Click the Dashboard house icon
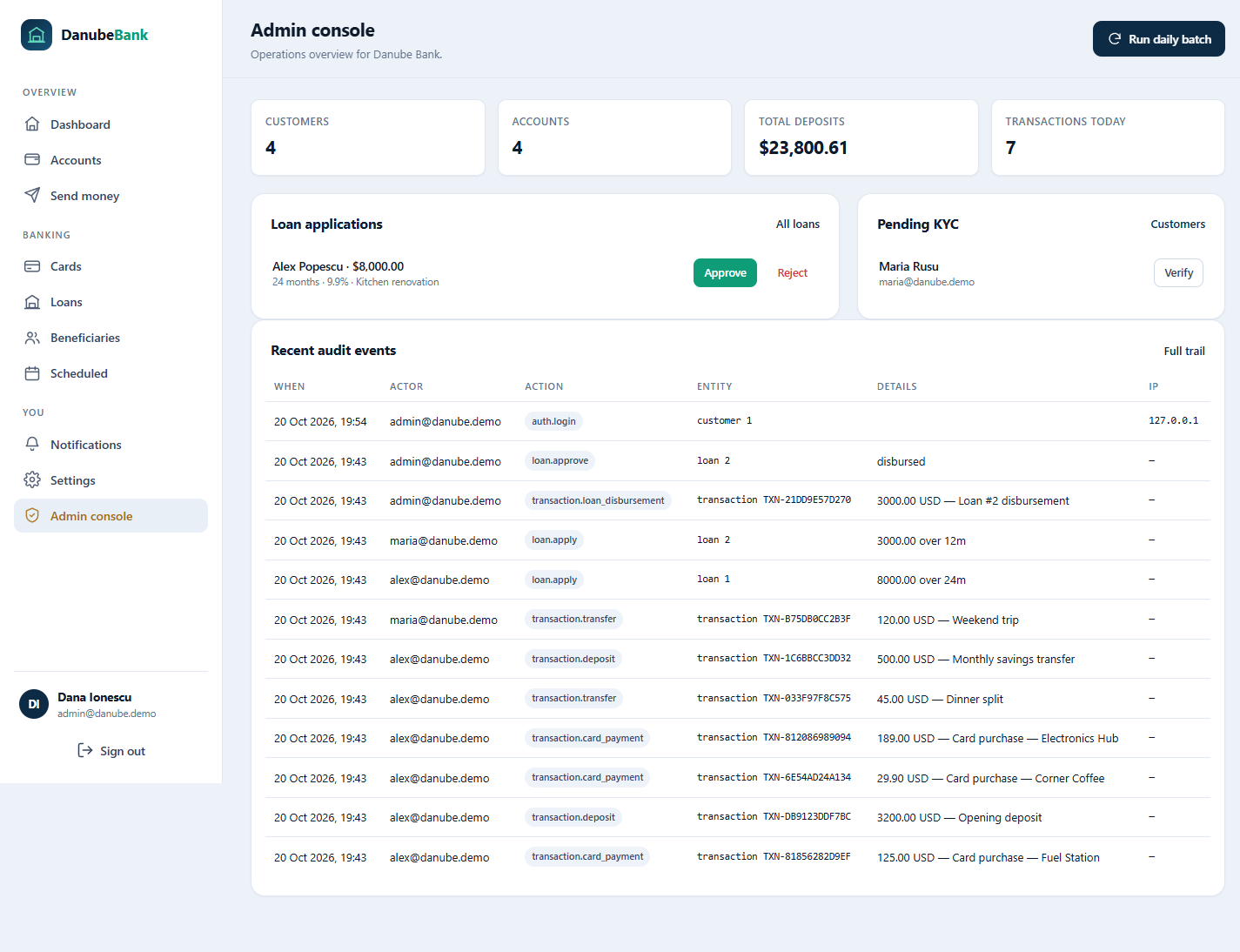This screenshot has width=1240, height=952. point(32,124)
